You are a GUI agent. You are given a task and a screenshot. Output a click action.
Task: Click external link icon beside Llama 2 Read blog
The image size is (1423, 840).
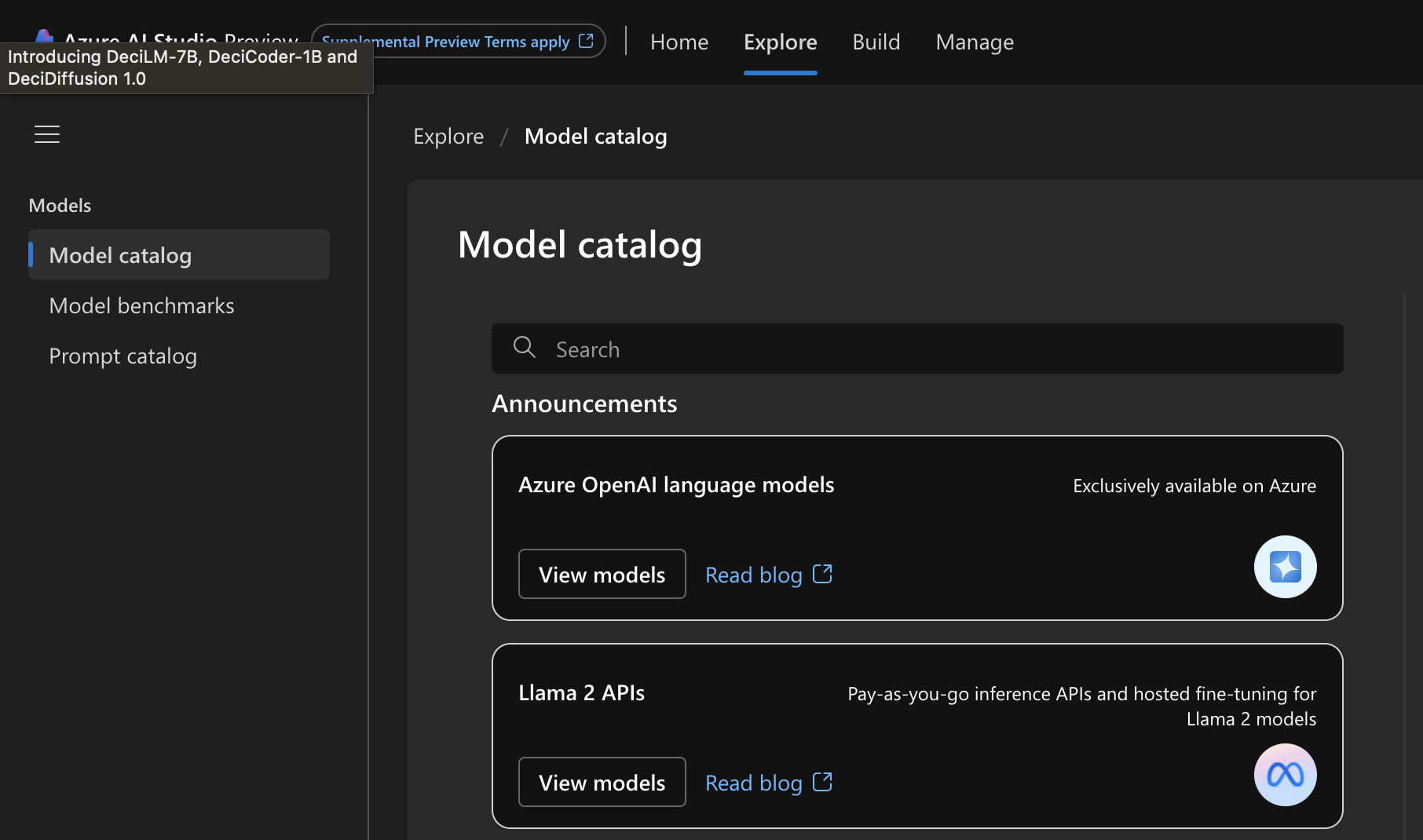822,782
